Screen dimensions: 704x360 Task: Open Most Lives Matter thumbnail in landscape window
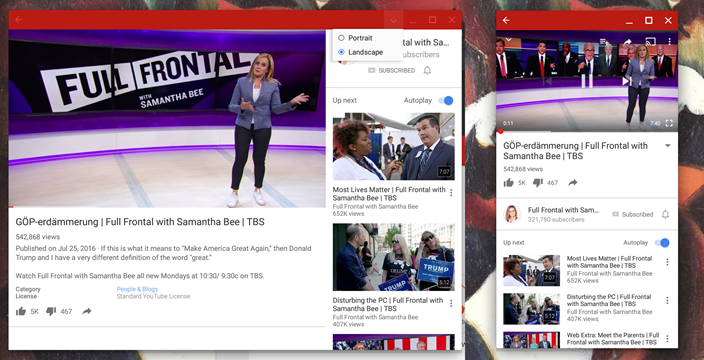coord(394,146)
